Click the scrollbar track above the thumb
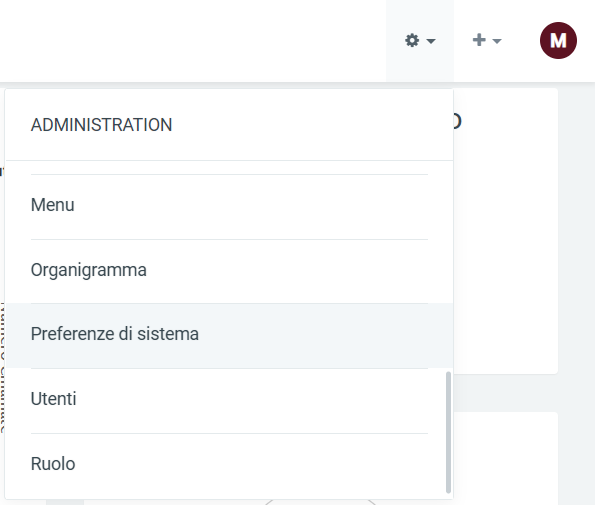Screen dimensions: 595x505 448,266
